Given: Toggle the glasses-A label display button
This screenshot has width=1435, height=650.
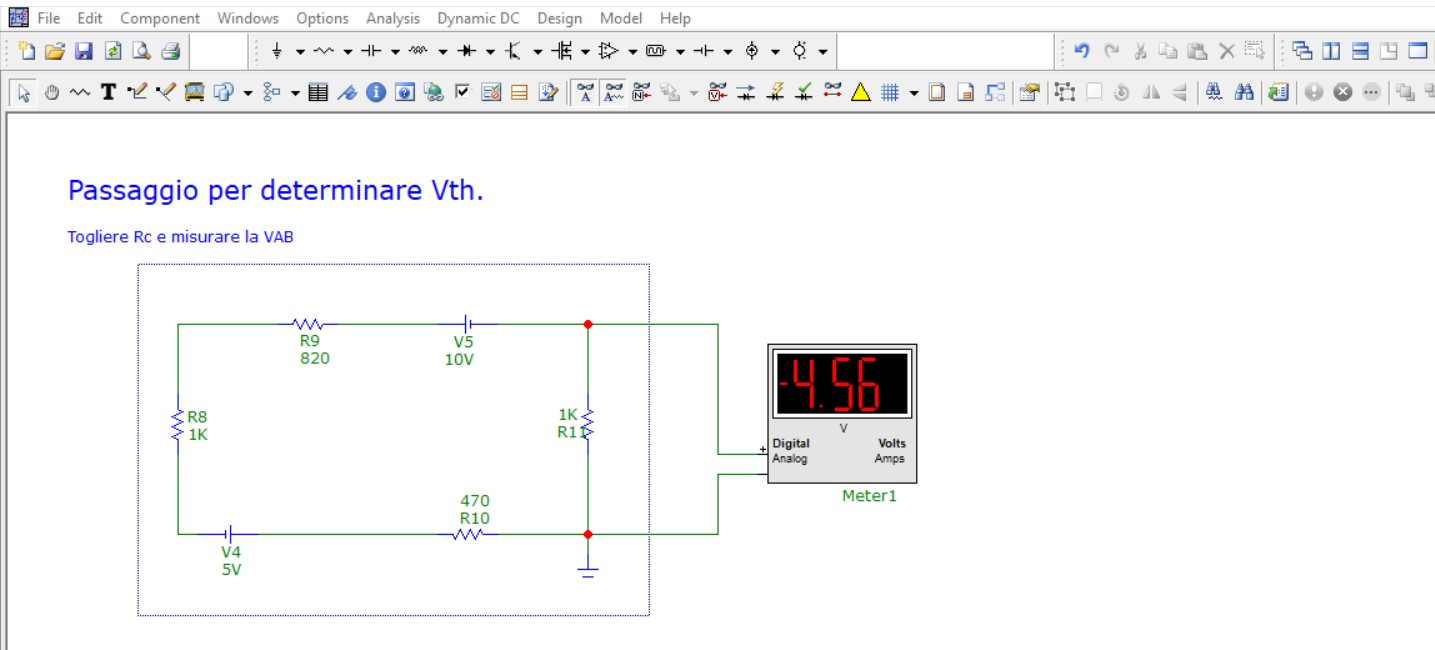Looking at the screenshot, I should pyautogui.click(x=585, y=93).
